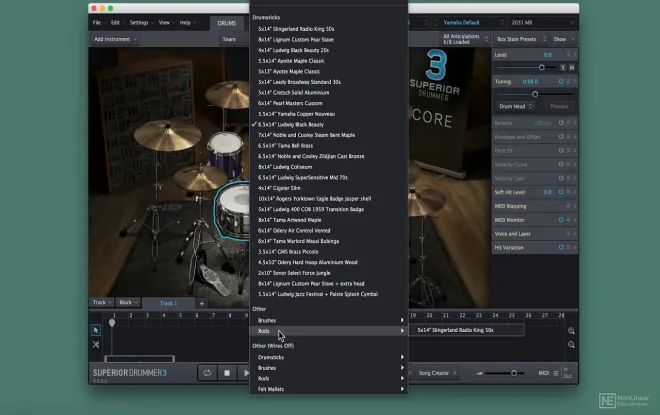The width and height of the screenshot is (660, 415).
Task: Toggle the MIDI Monitor power button
Action: 561,220
